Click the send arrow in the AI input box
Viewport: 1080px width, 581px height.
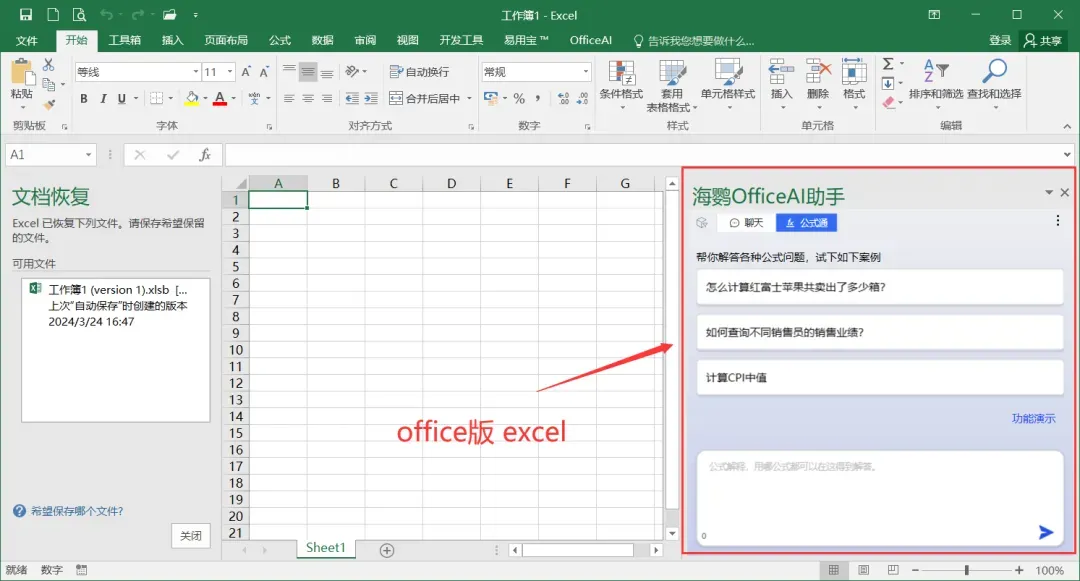(1046, 531)
